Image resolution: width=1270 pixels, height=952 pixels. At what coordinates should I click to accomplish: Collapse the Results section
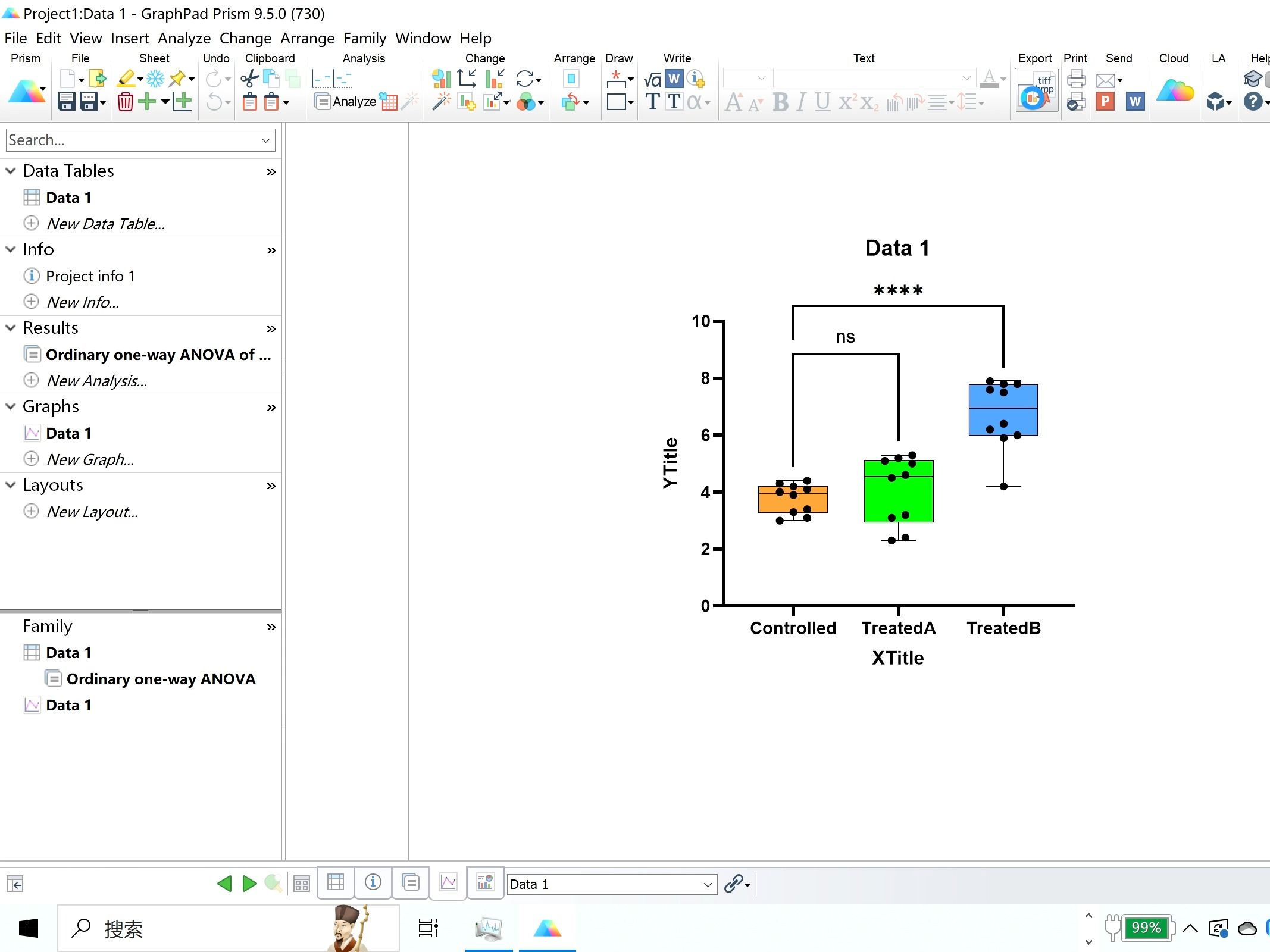pos(11,328)
